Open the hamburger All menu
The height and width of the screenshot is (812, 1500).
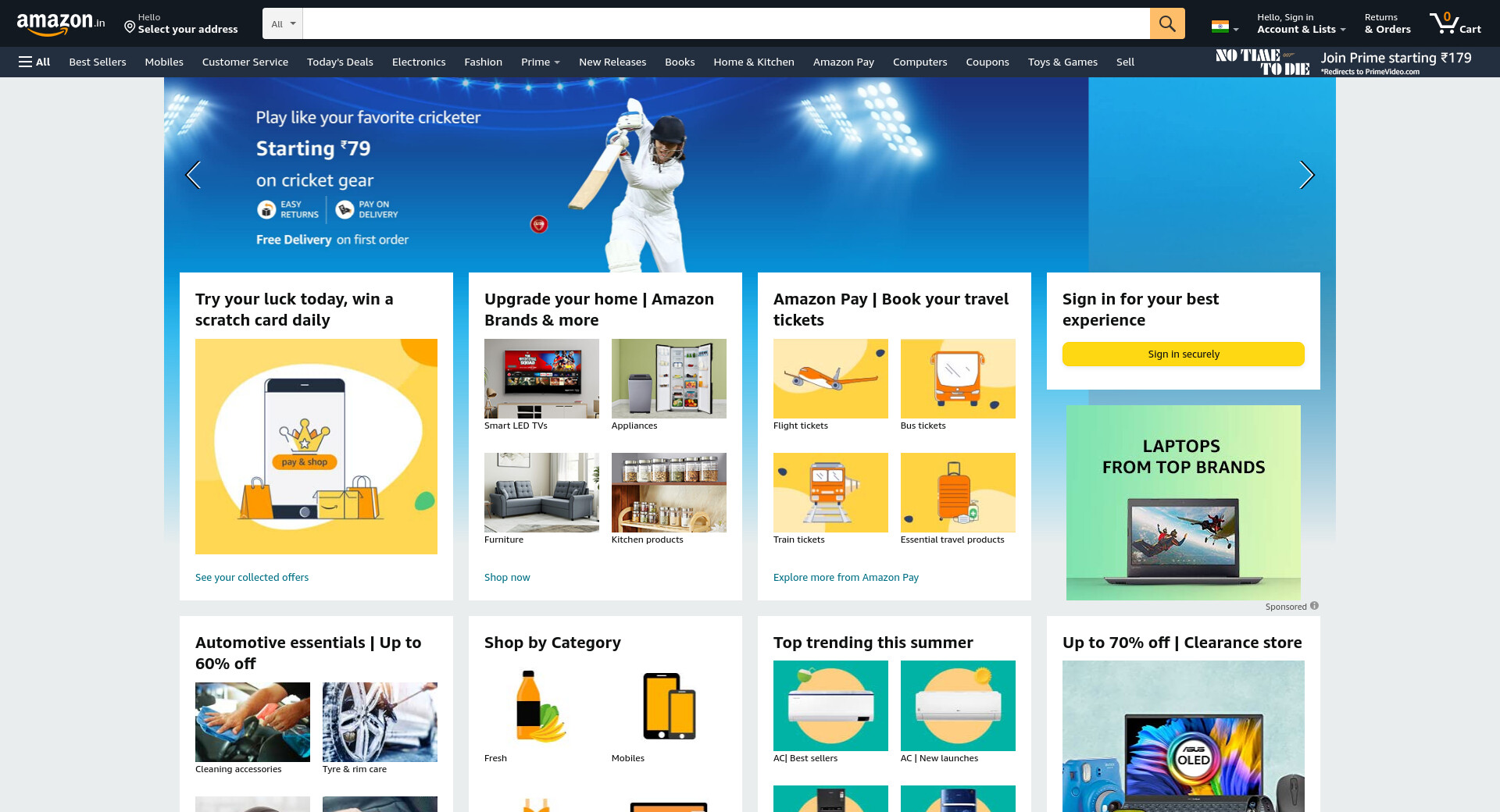pos(34,62)
